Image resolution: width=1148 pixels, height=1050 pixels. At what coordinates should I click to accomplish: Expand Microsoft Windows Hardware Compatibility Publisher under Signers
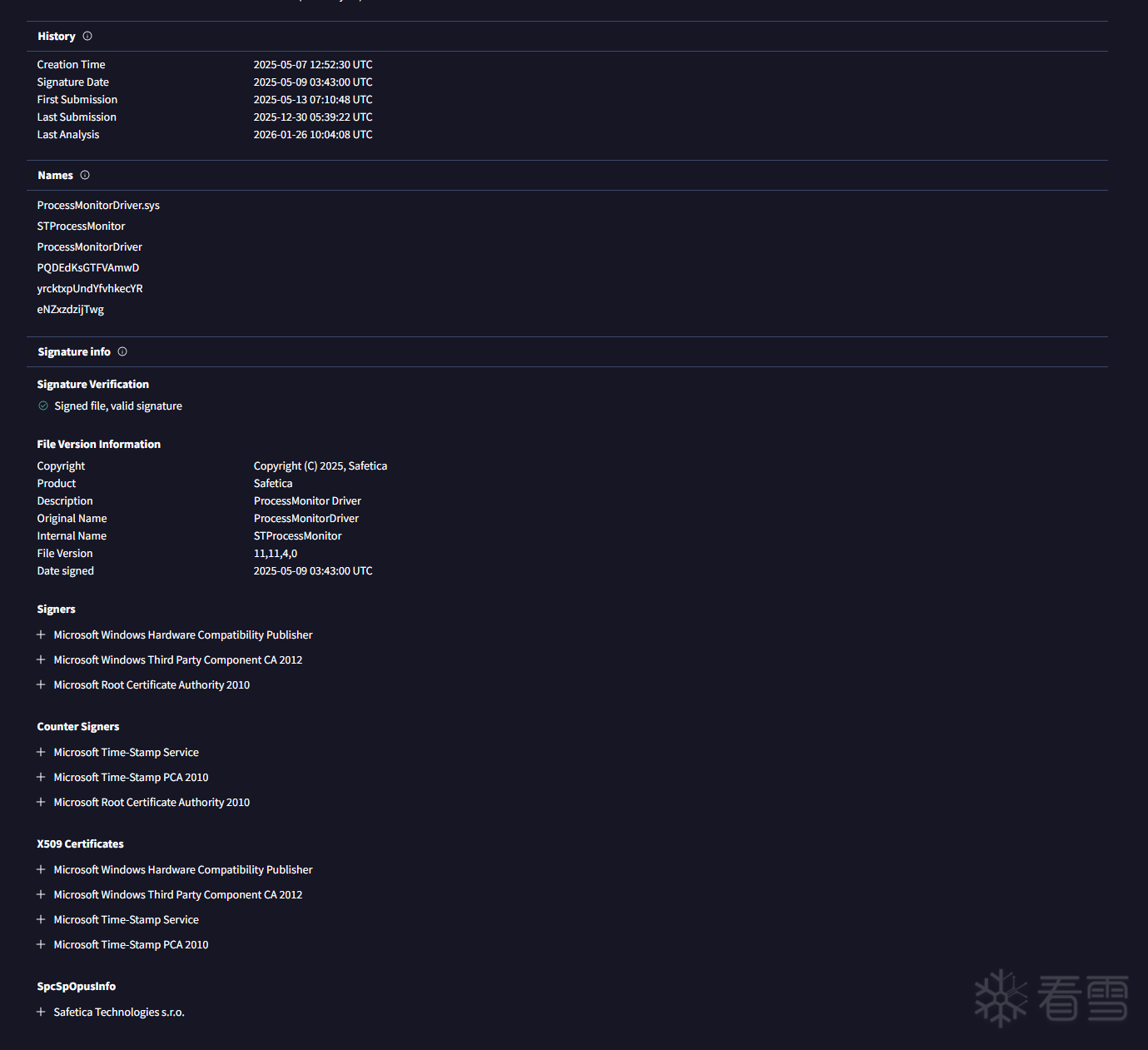click(x=41, y=634)
